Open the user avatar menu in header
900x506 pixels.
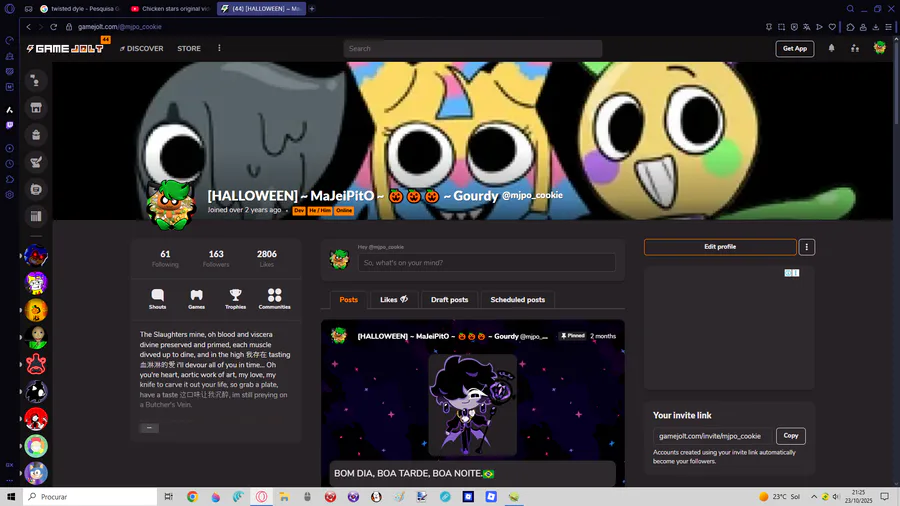coord(879,48)
